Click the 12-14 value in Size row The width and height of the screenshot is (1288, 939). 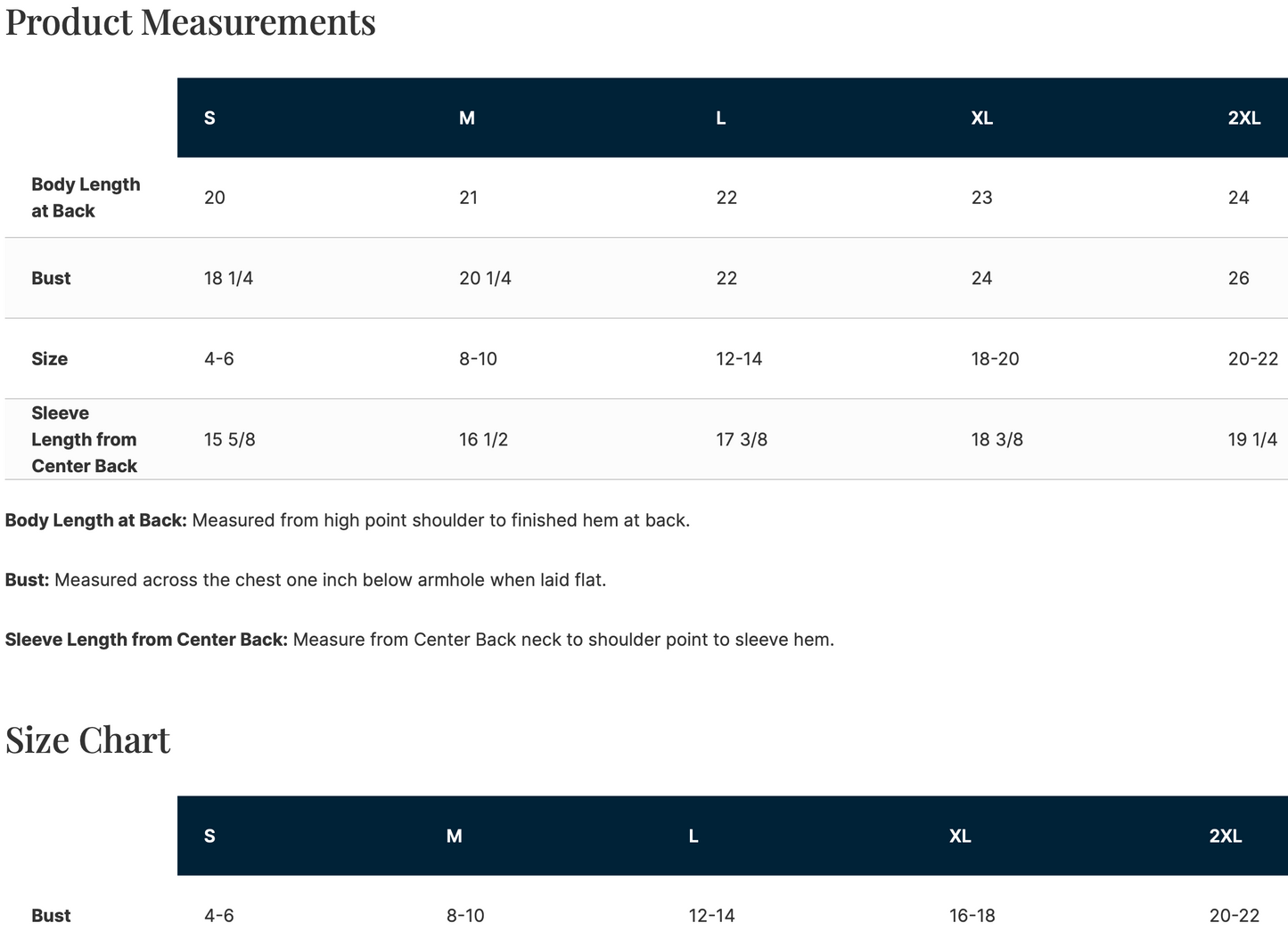(x=739, y=359)
